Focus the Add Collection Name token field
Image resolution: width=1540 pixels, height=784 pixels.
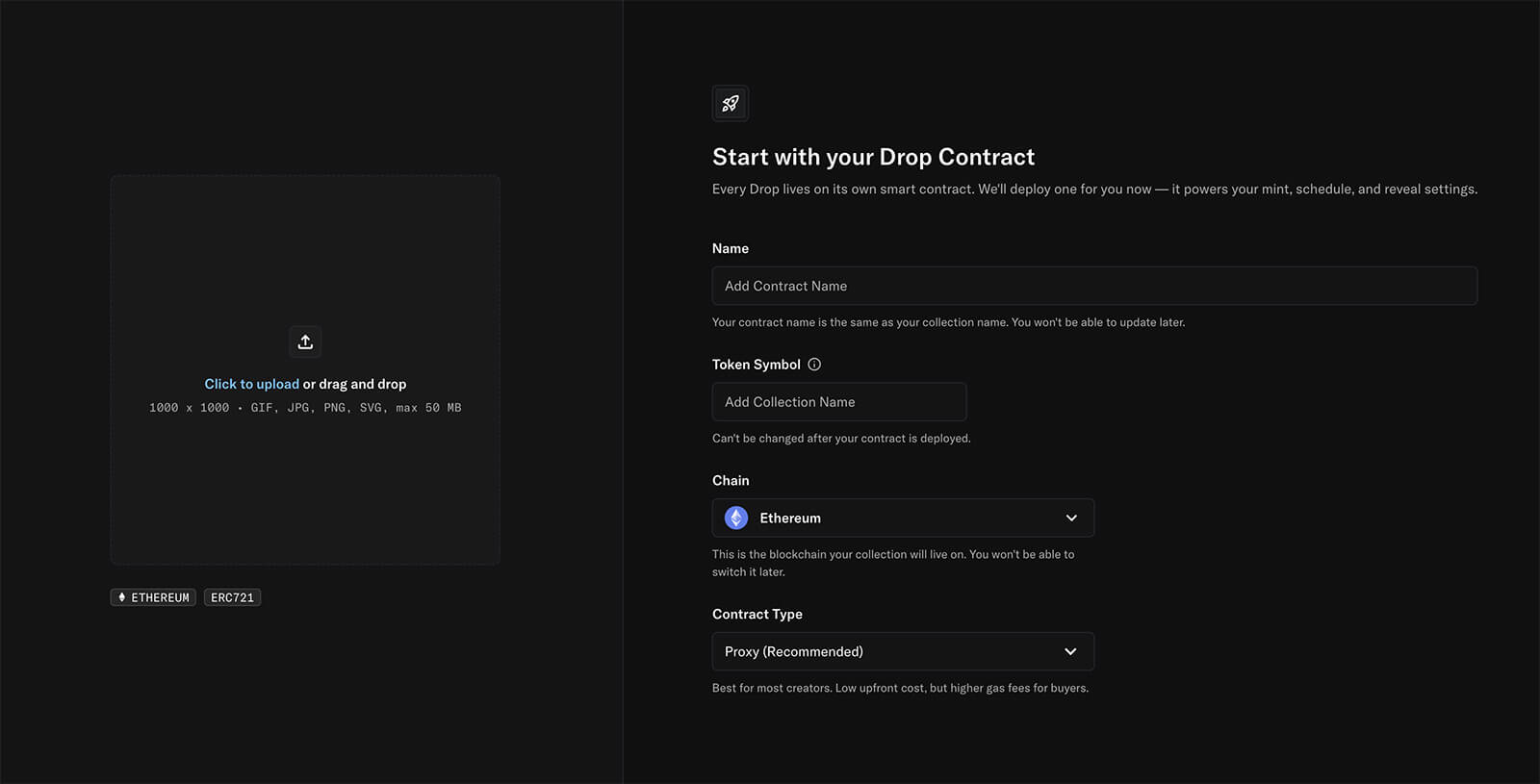pyautogui.click(x=838, y=402)
